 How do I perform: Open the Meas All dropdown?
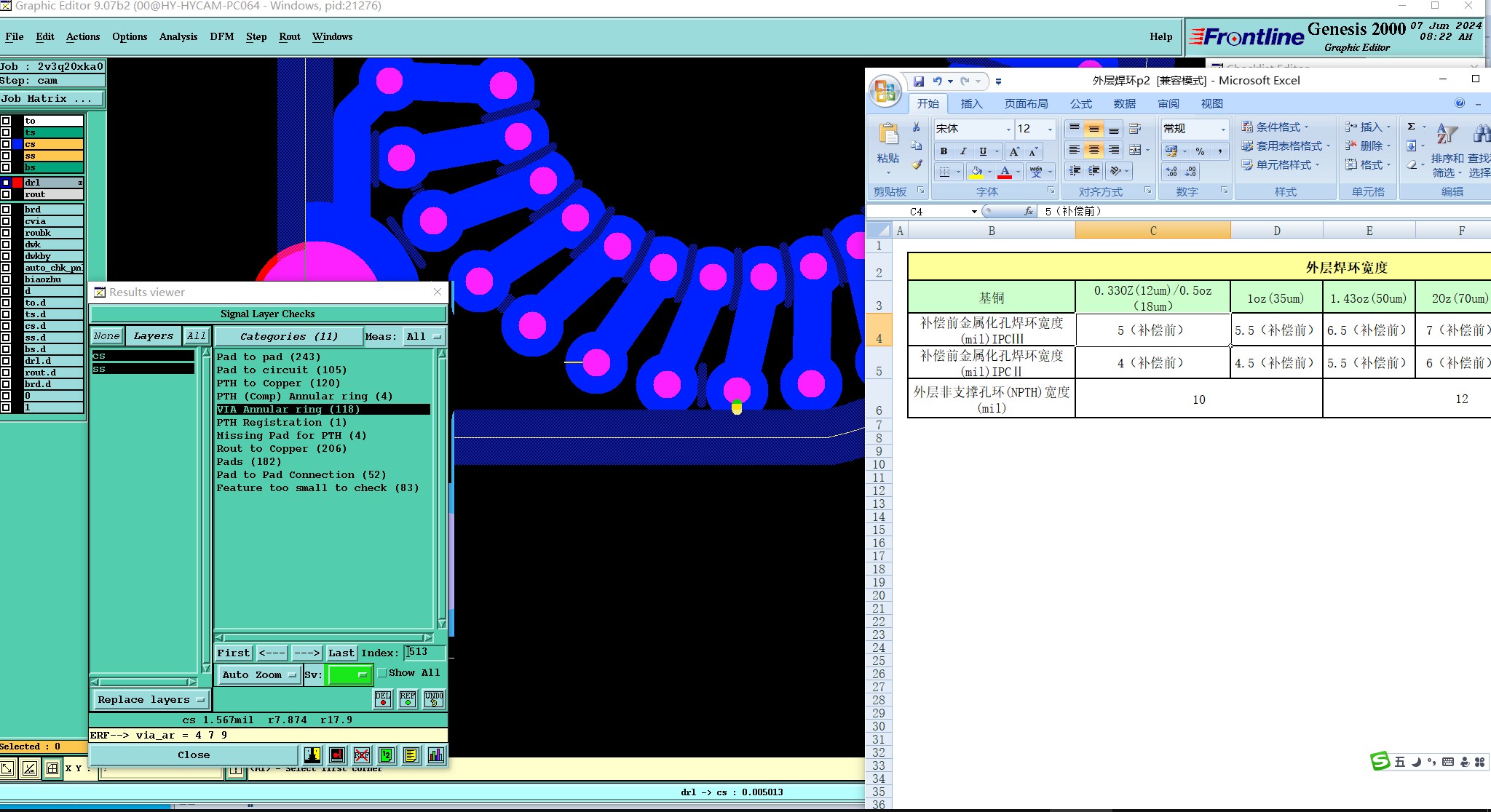tap(424, 336)
